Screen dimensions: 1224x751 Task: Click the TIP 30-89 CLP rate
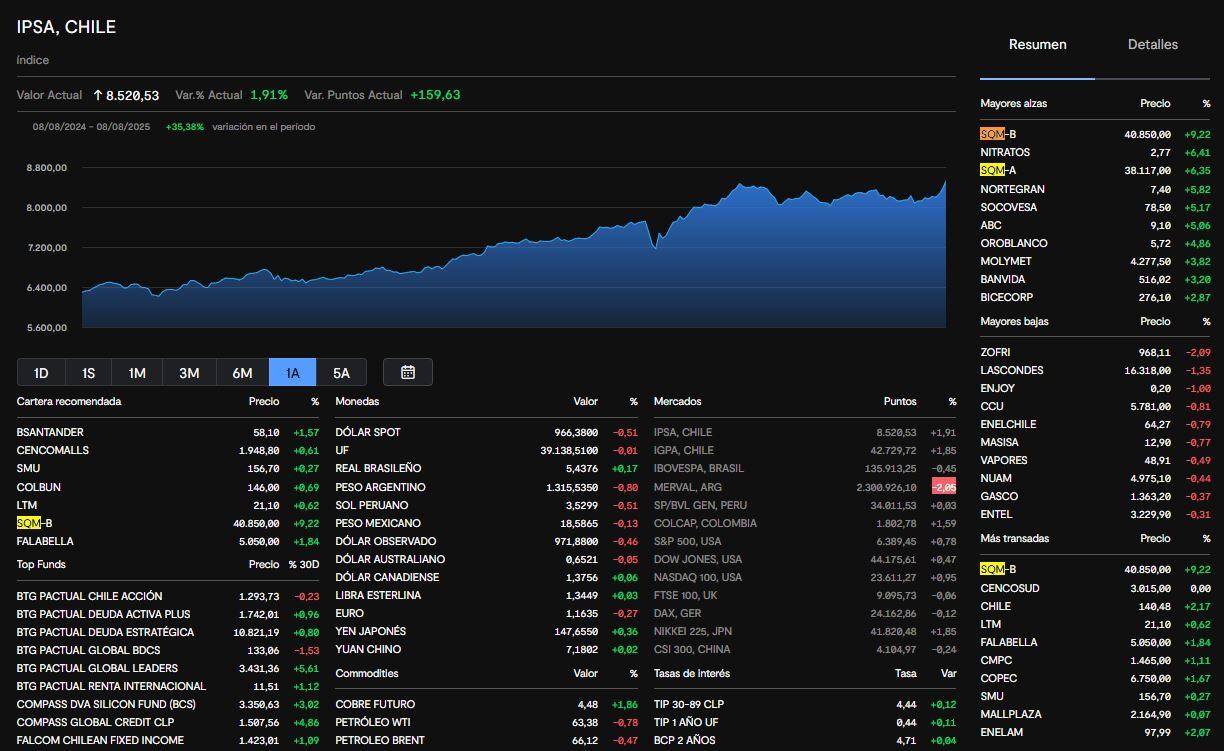[805, 704]
